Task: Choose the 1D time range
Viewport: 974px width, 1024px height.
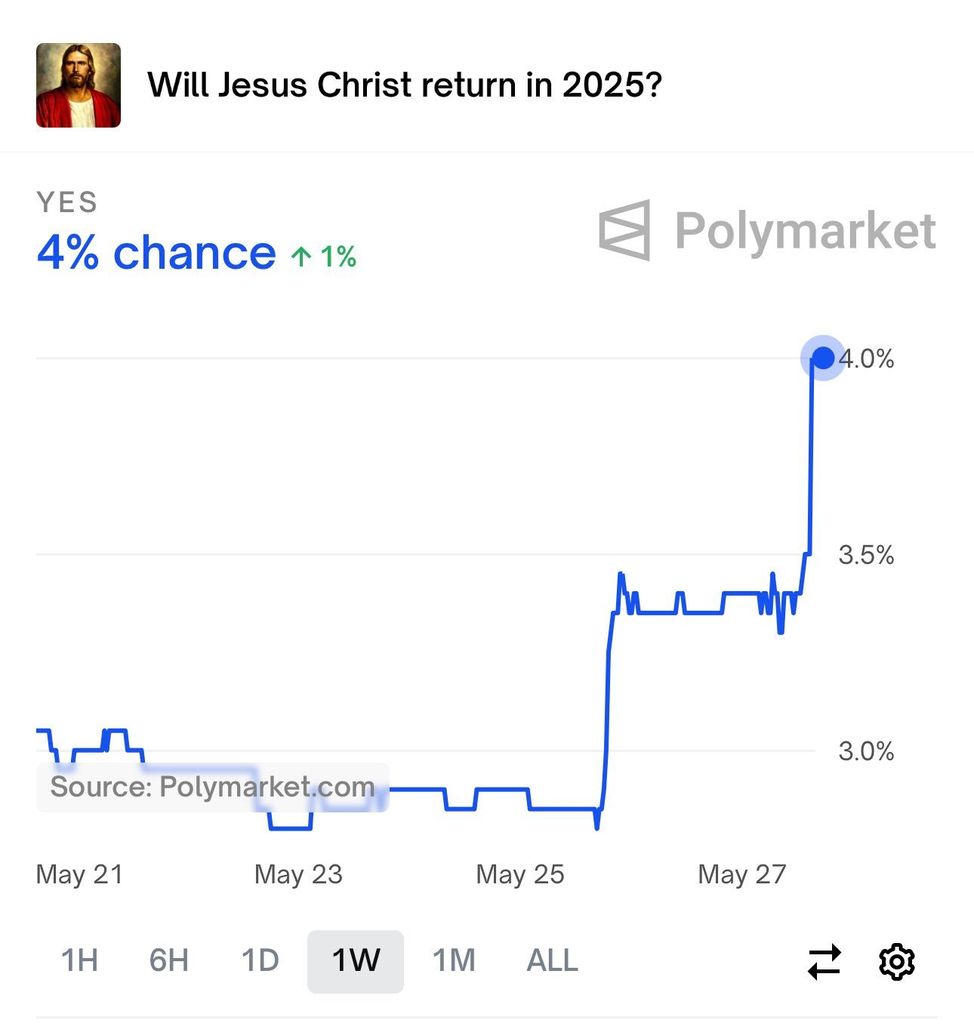Action: (x=260, y=961)
